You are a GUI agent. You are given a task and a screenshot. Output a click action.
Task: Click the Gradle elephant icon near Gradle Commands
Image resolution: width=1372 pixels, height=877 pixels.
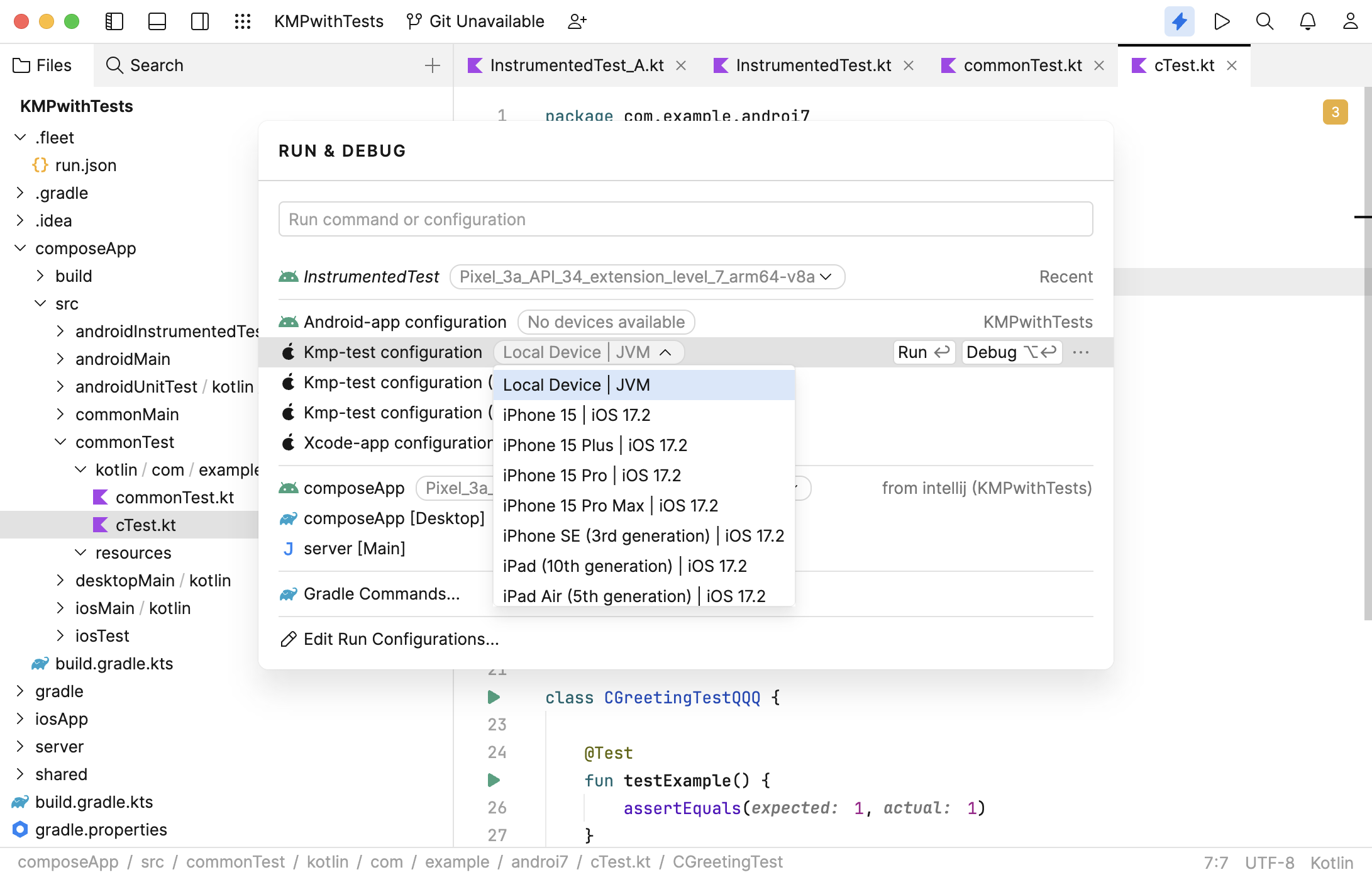288,593
